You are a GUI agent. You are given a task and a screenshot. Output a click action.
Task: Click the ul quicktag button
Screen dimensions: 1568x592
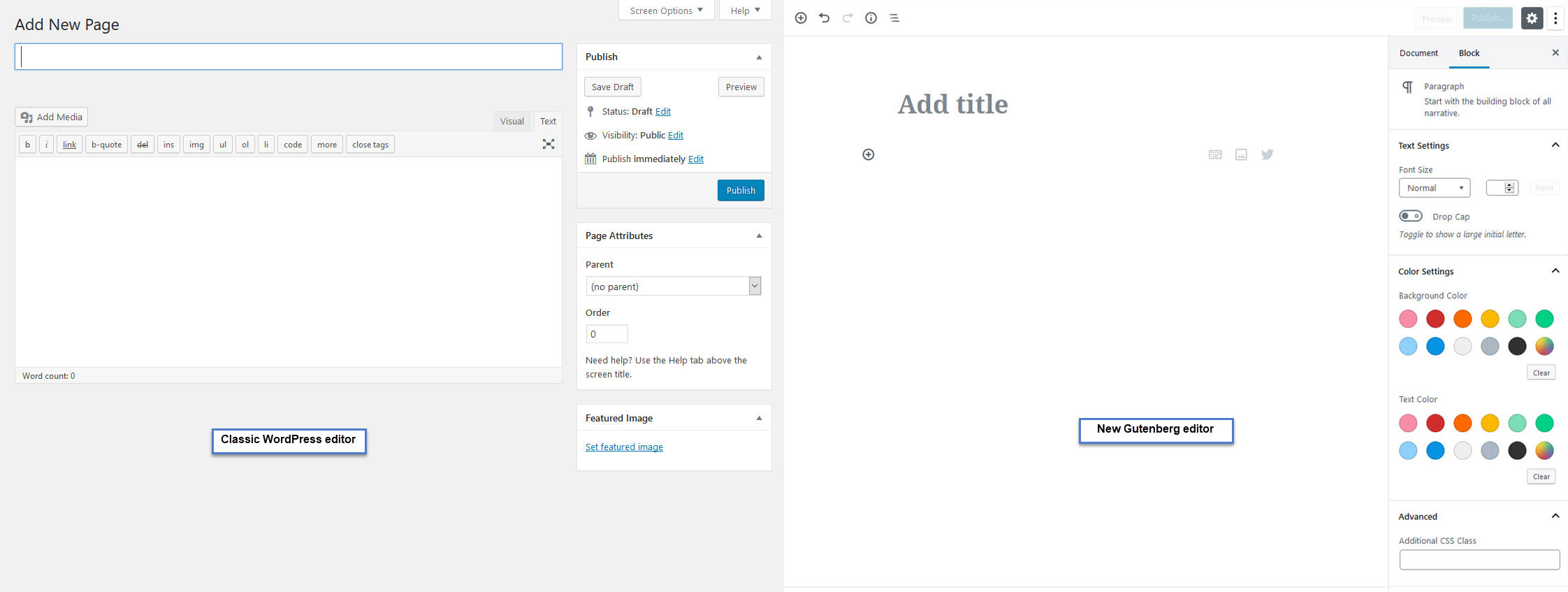(x=223, y=145)
